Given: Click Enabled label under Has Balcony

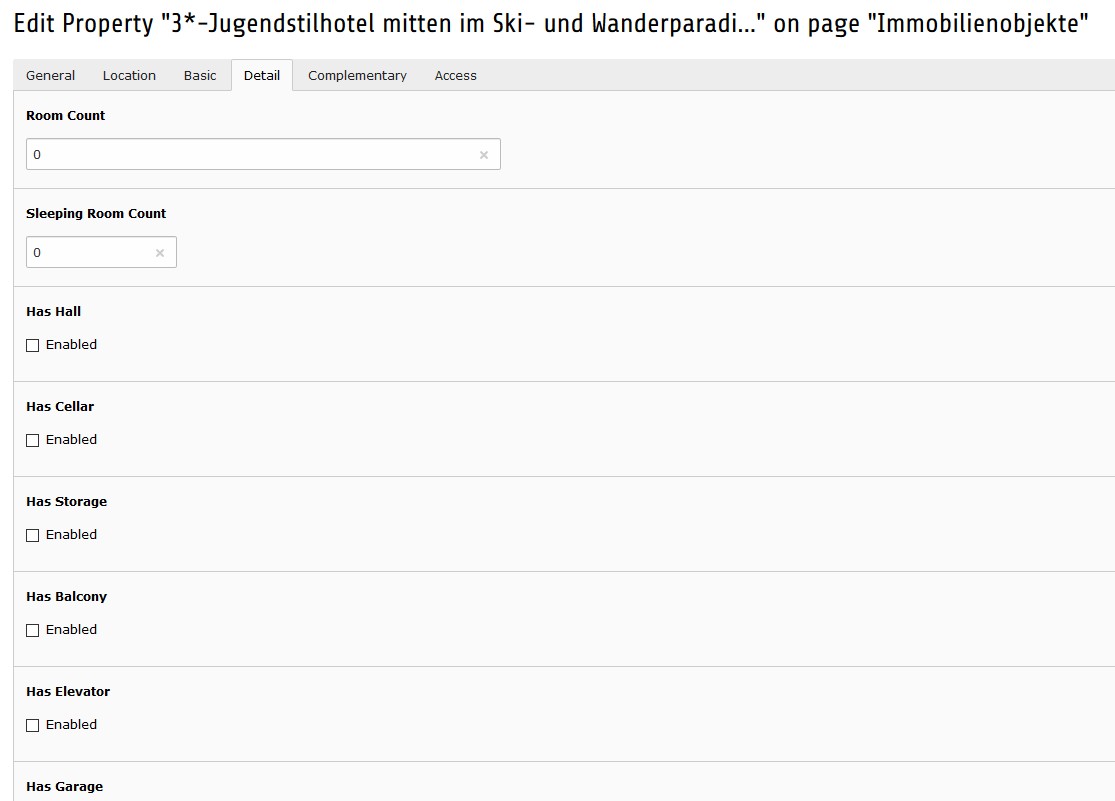Looking at the screenshot, I should click(71, 630).
